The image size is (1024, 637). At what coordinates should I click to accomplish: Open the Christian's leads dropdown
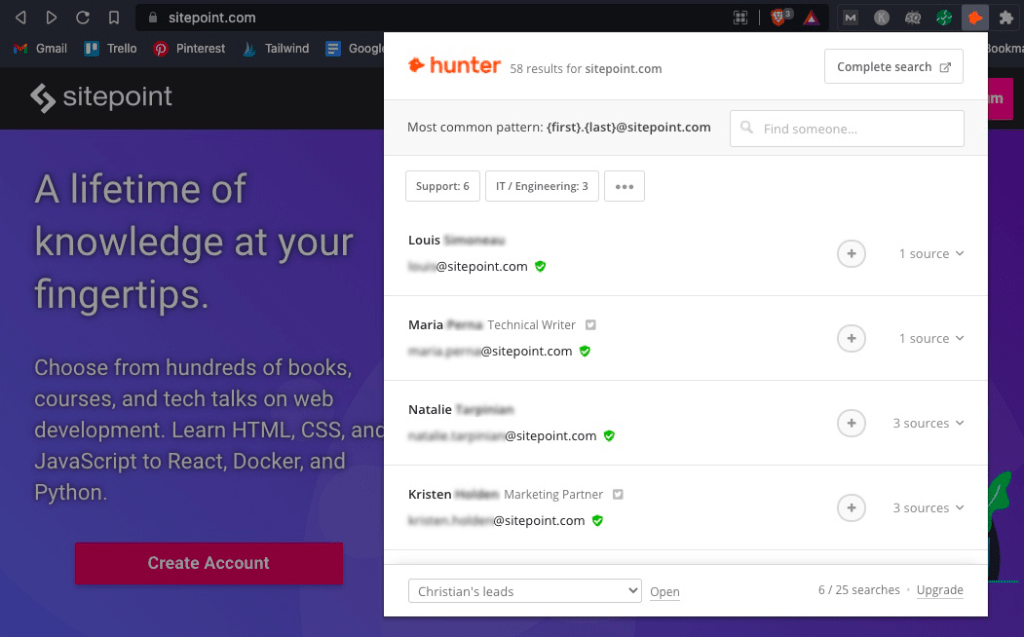(x=524, y=591)
